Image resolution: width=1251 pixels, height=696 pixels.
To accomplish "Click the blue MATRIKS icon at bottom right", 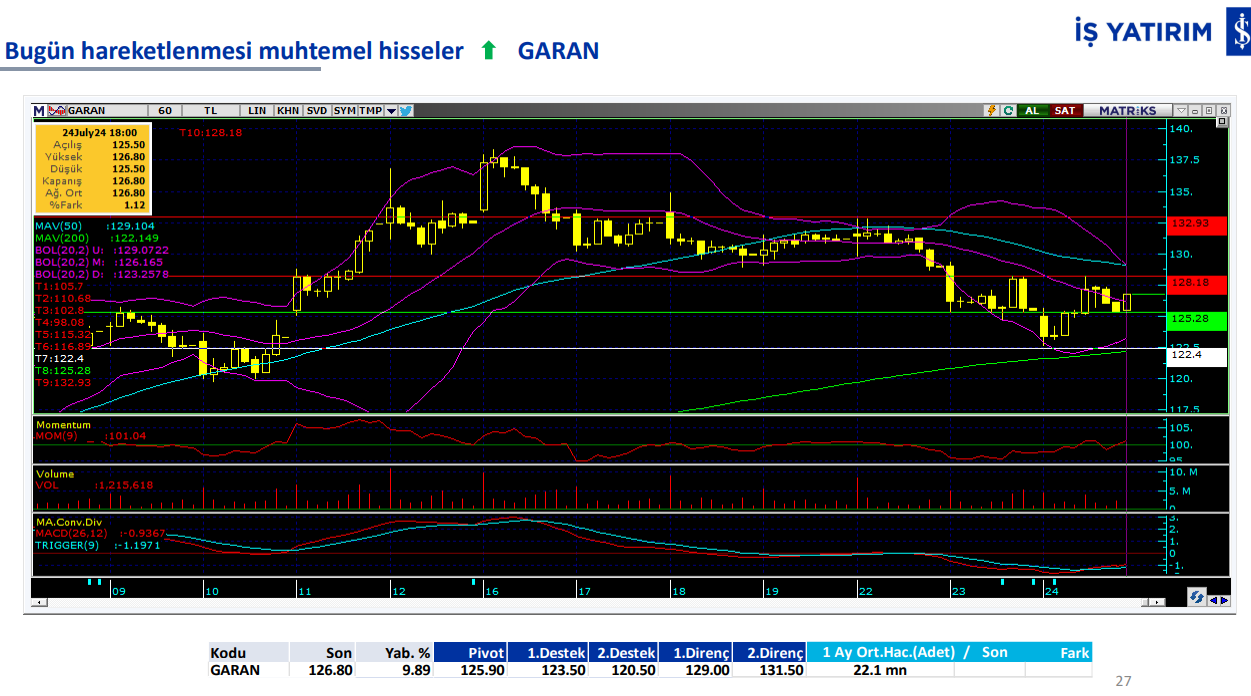I will (1197, 597).
